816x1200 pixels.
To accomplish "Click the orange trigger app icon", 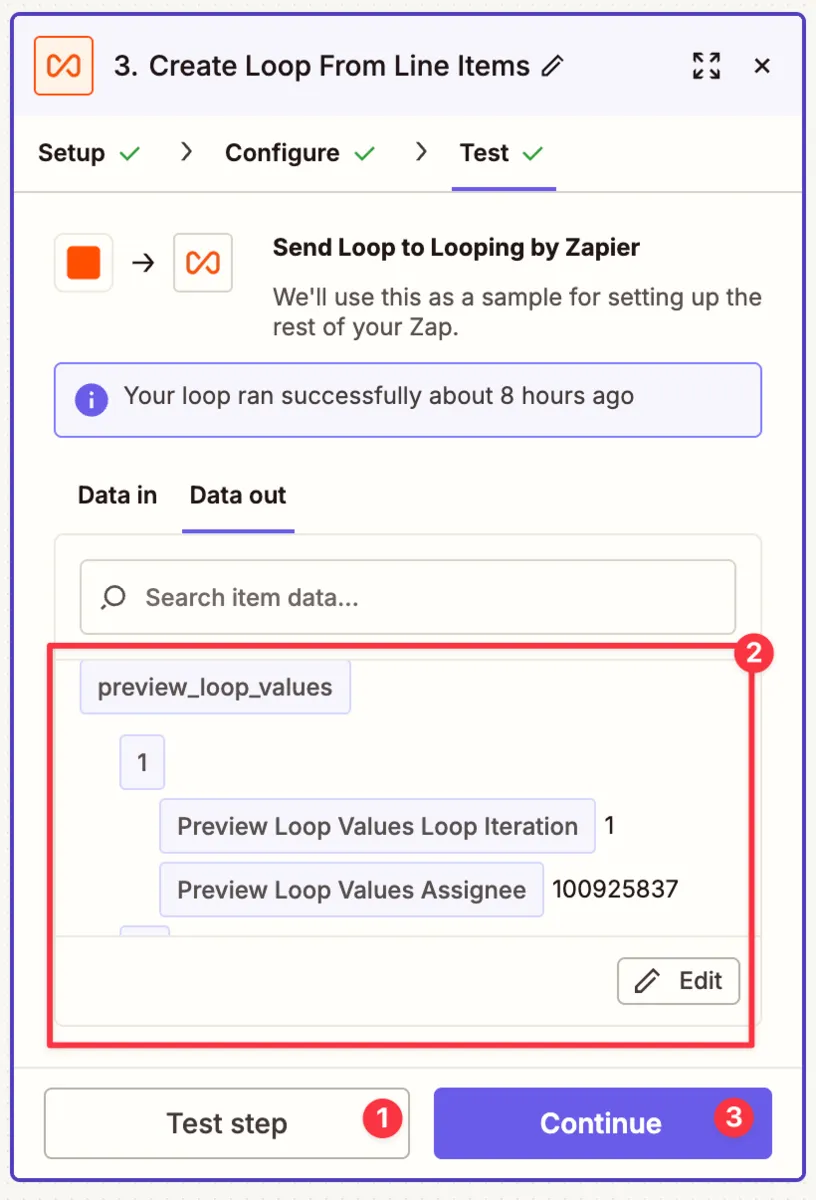I will (x=84, y=263).
